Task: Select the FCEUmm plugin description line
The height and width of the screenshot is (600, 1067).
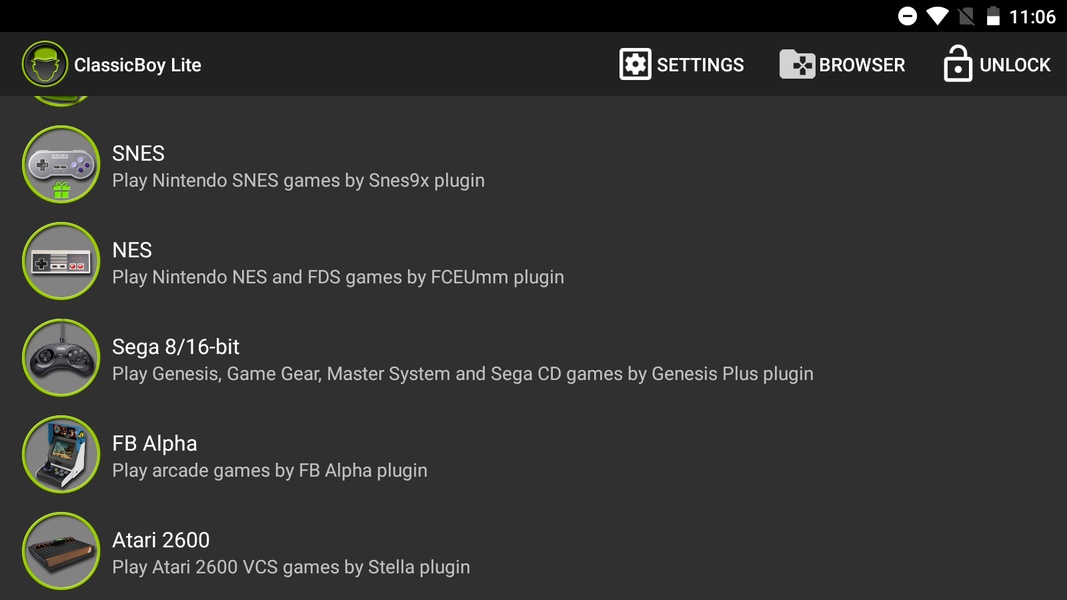Action: coord(338,277)
